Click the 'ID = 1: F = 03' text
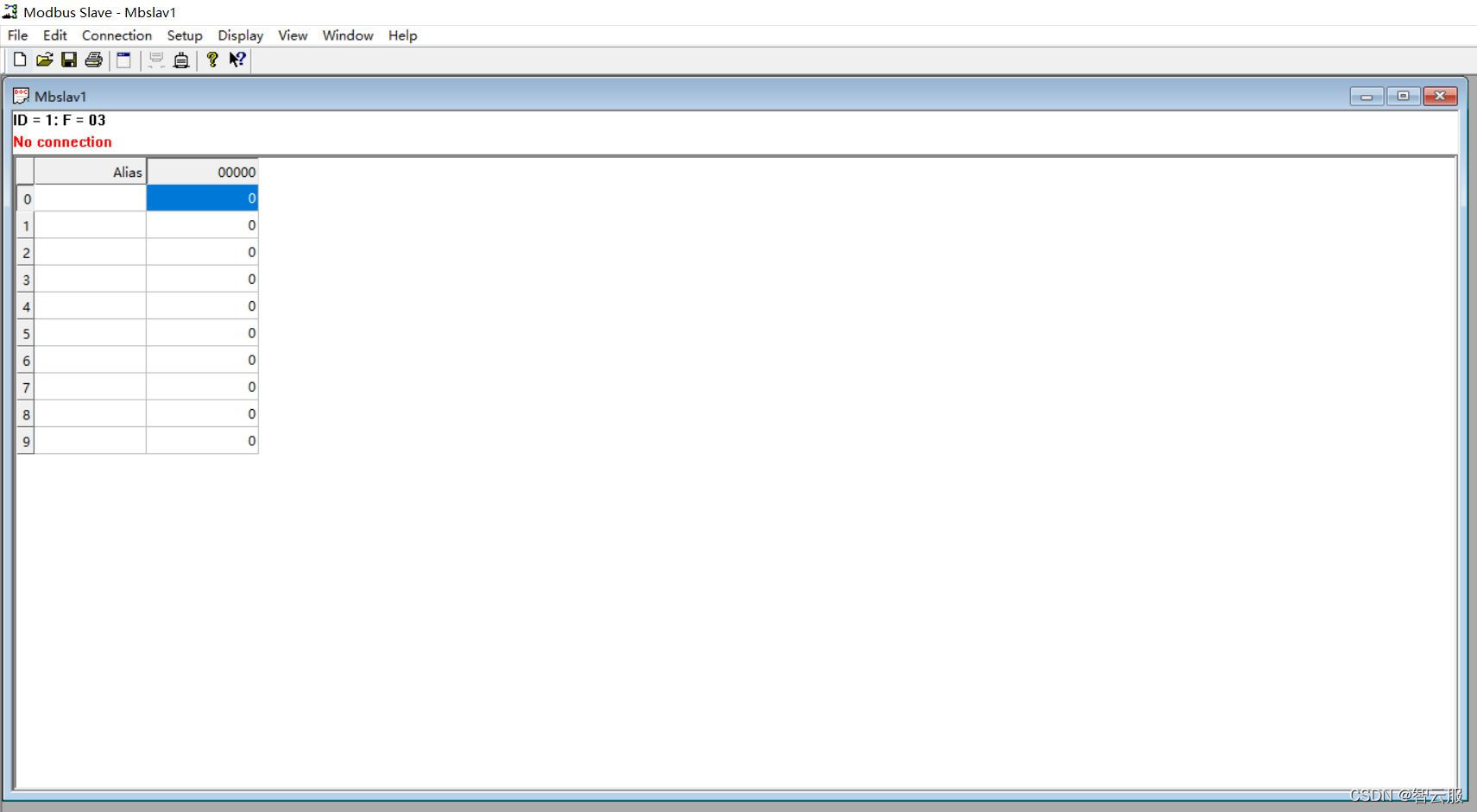 (60, 120)
